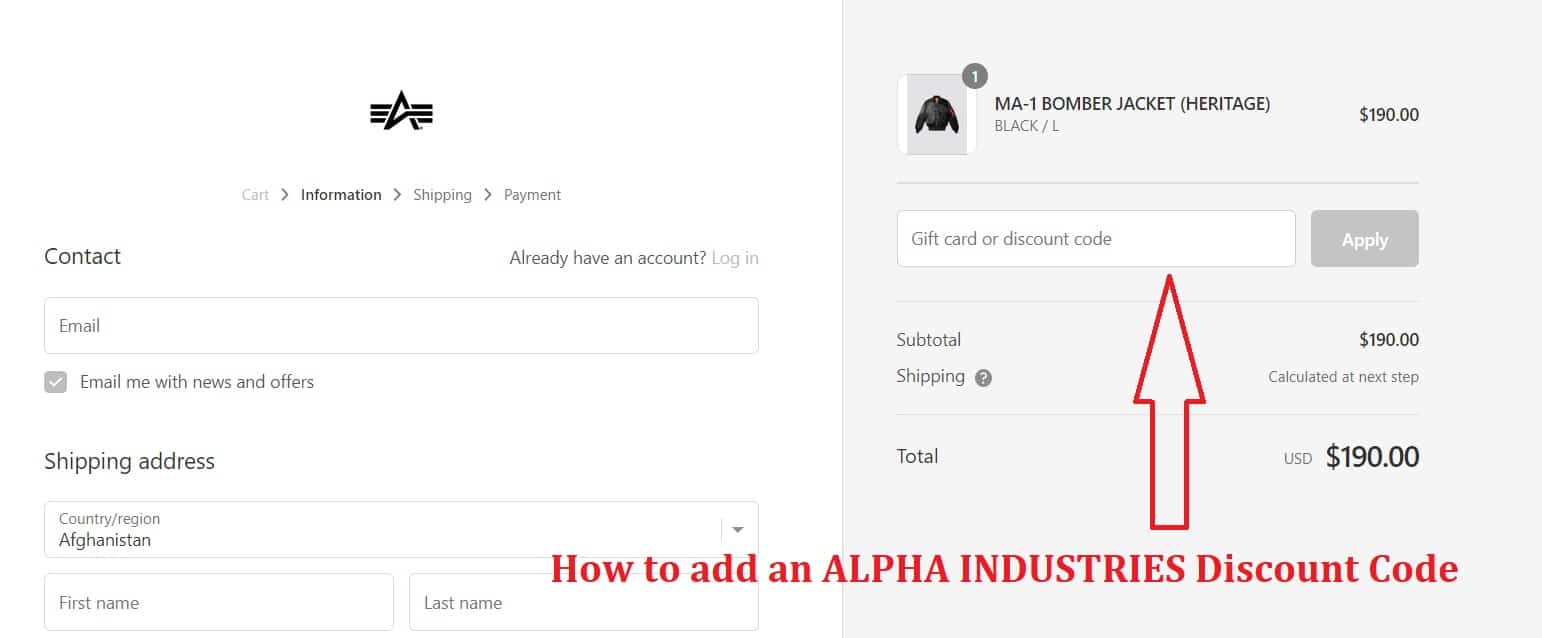Click the Apply button for discount code
Screen dimensions: 1542x638
click(x=1364, y=238)
